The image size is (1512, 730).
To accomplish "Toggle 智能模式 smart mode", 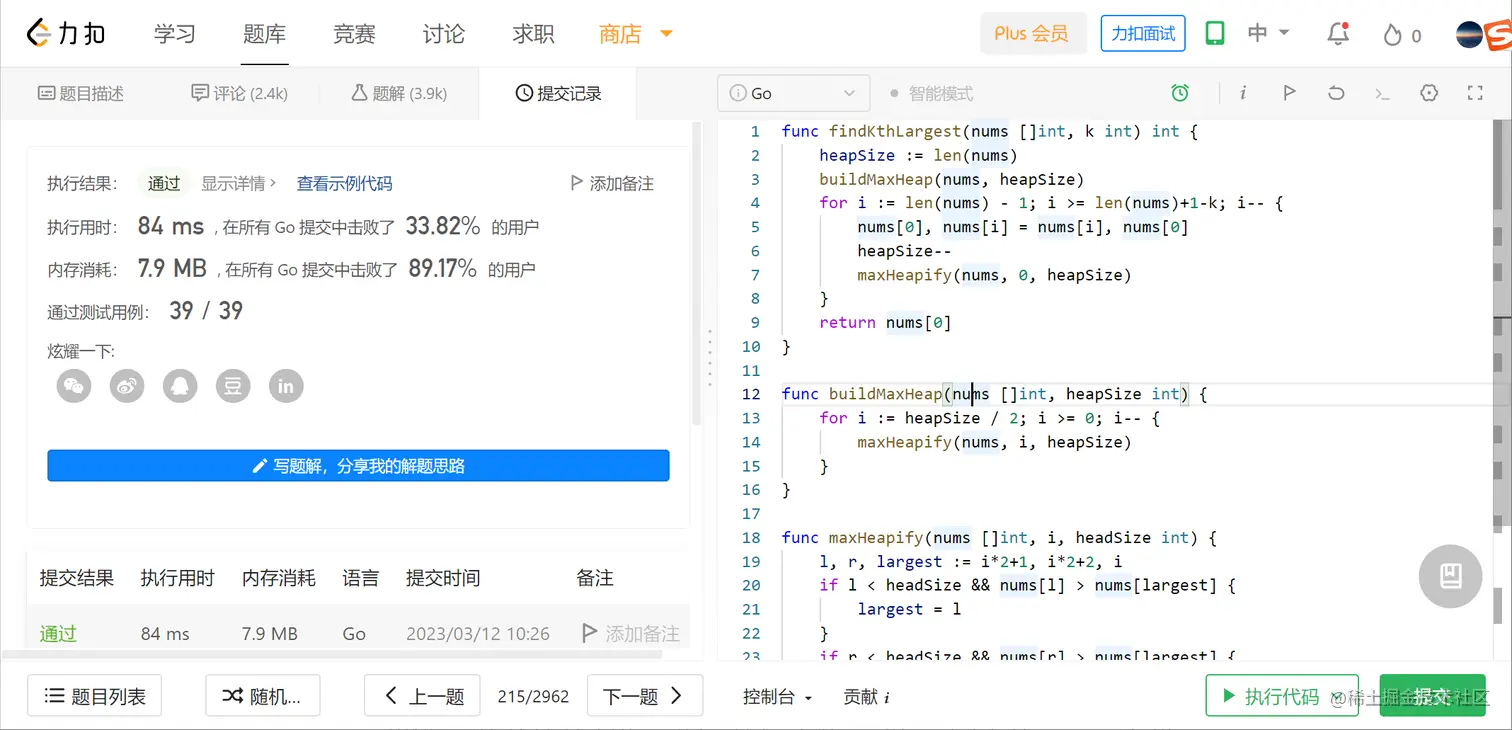I will [931, 93].
